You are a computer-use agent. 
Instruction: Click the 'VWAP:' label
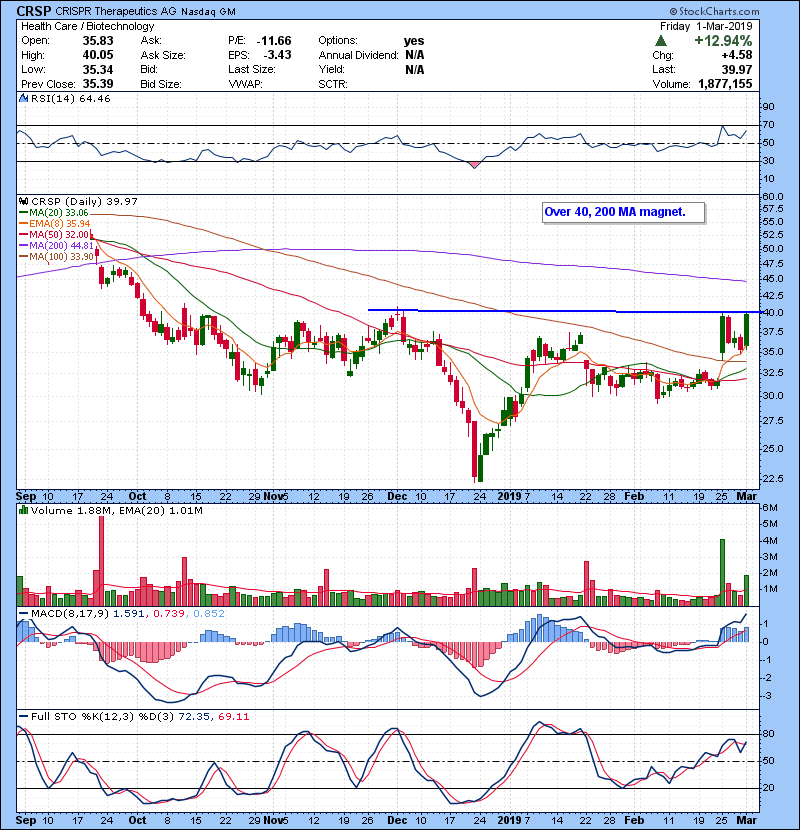tap(245, 84)
